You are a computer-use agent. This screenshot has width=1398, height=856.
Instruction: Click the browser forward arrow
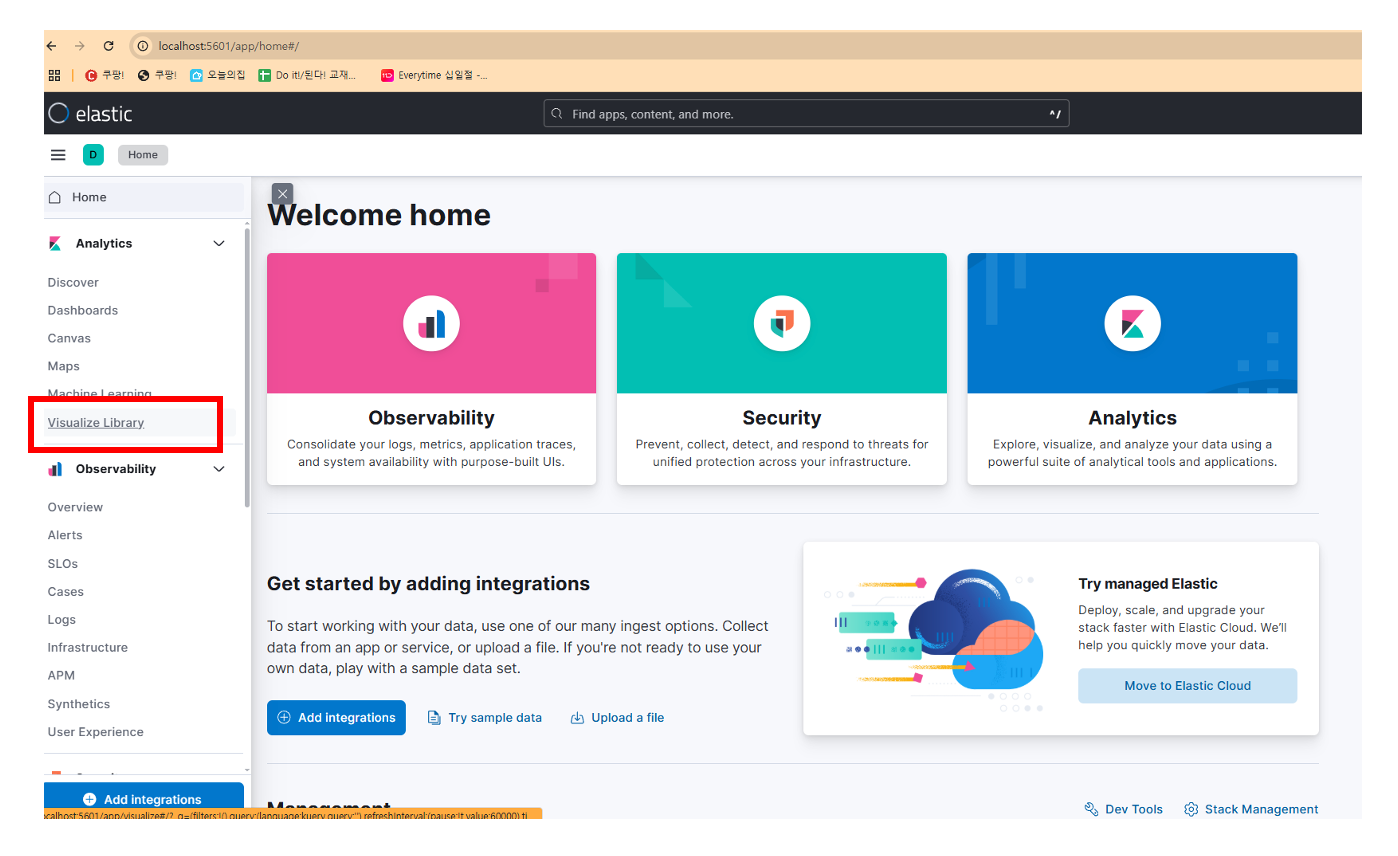(80, 46)
